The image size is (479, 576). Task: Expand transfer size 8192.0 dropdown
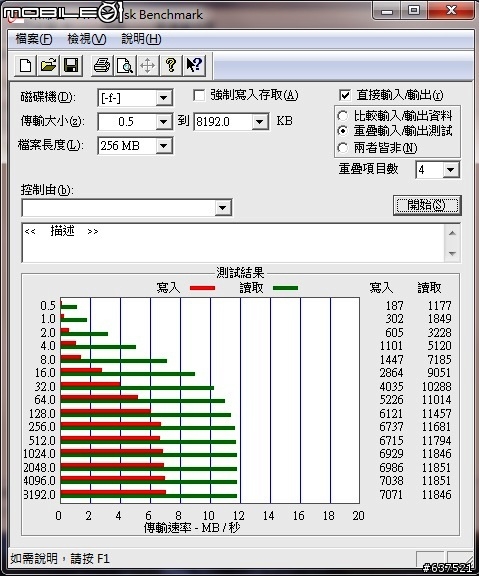(260, 122)
